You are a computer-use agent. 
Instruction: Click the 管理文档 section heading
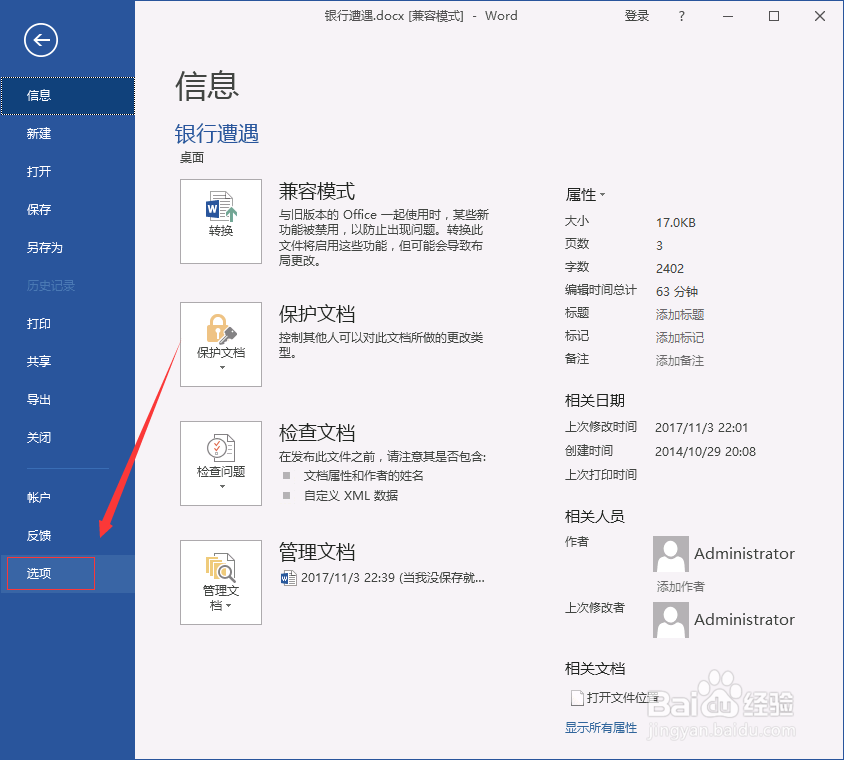coord(317,552)
